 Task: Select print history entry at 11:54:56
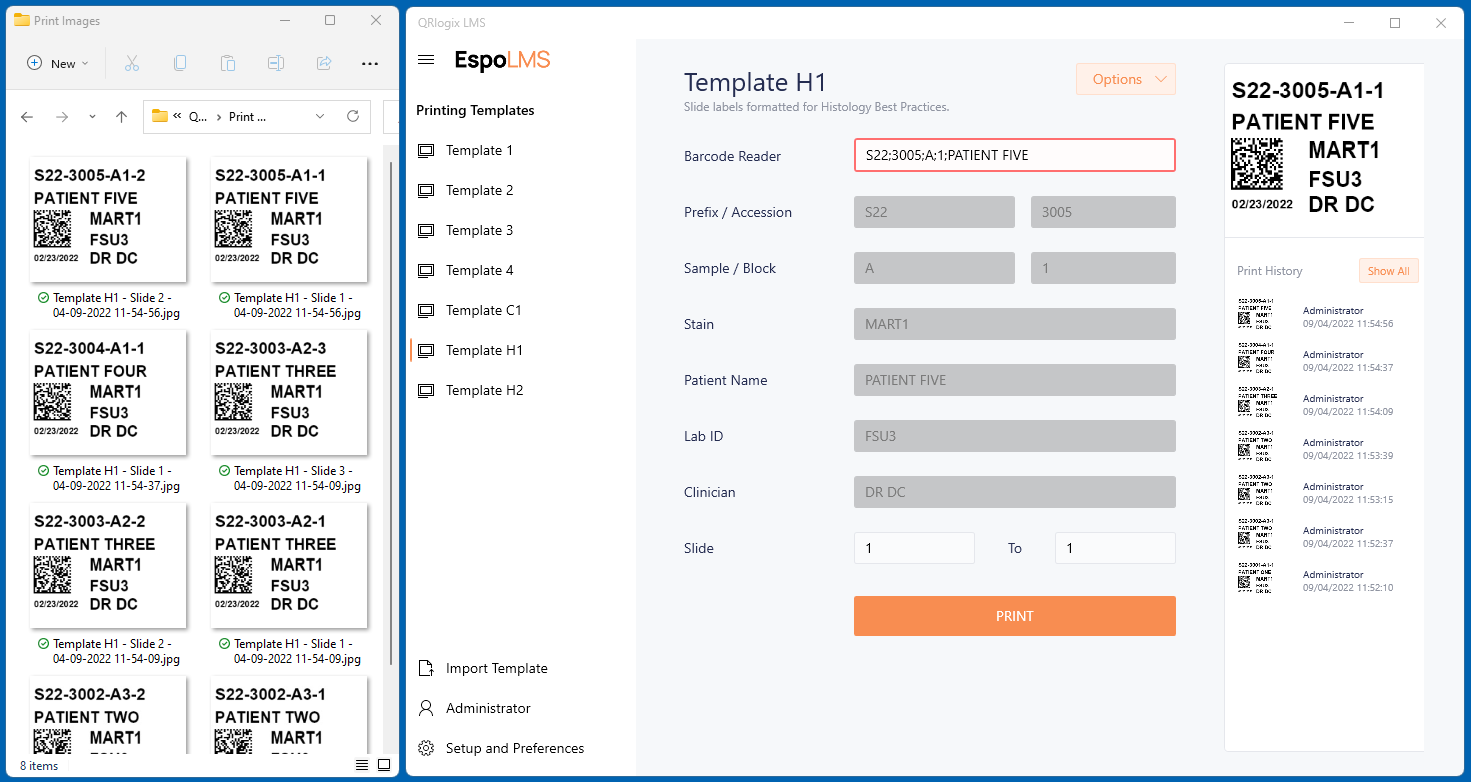point(1326,316)
